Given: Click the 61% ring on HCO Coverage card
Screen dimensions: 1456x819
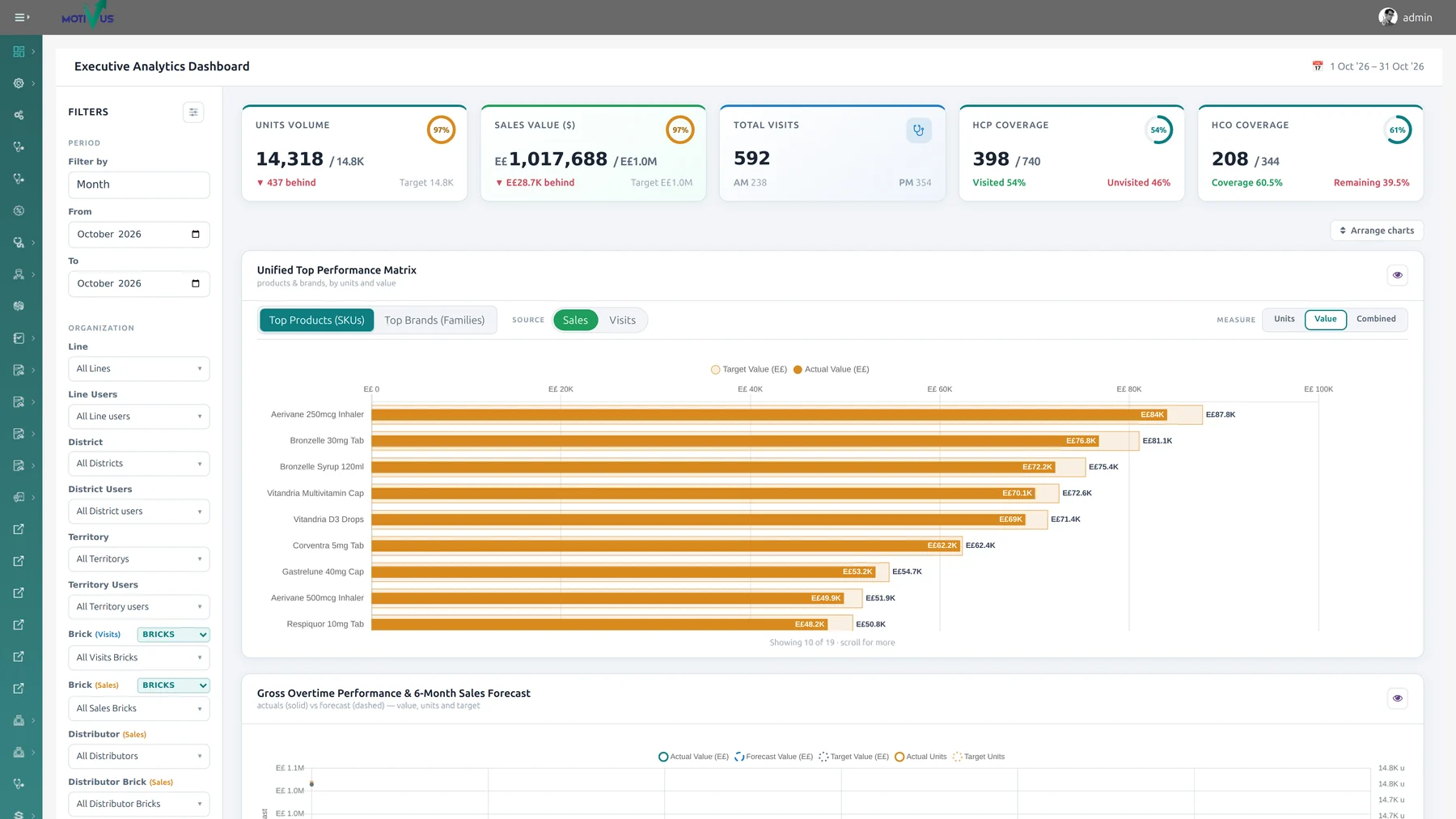Looking at the screenshot, I should pyautogui.click(x=1397, y=130).
